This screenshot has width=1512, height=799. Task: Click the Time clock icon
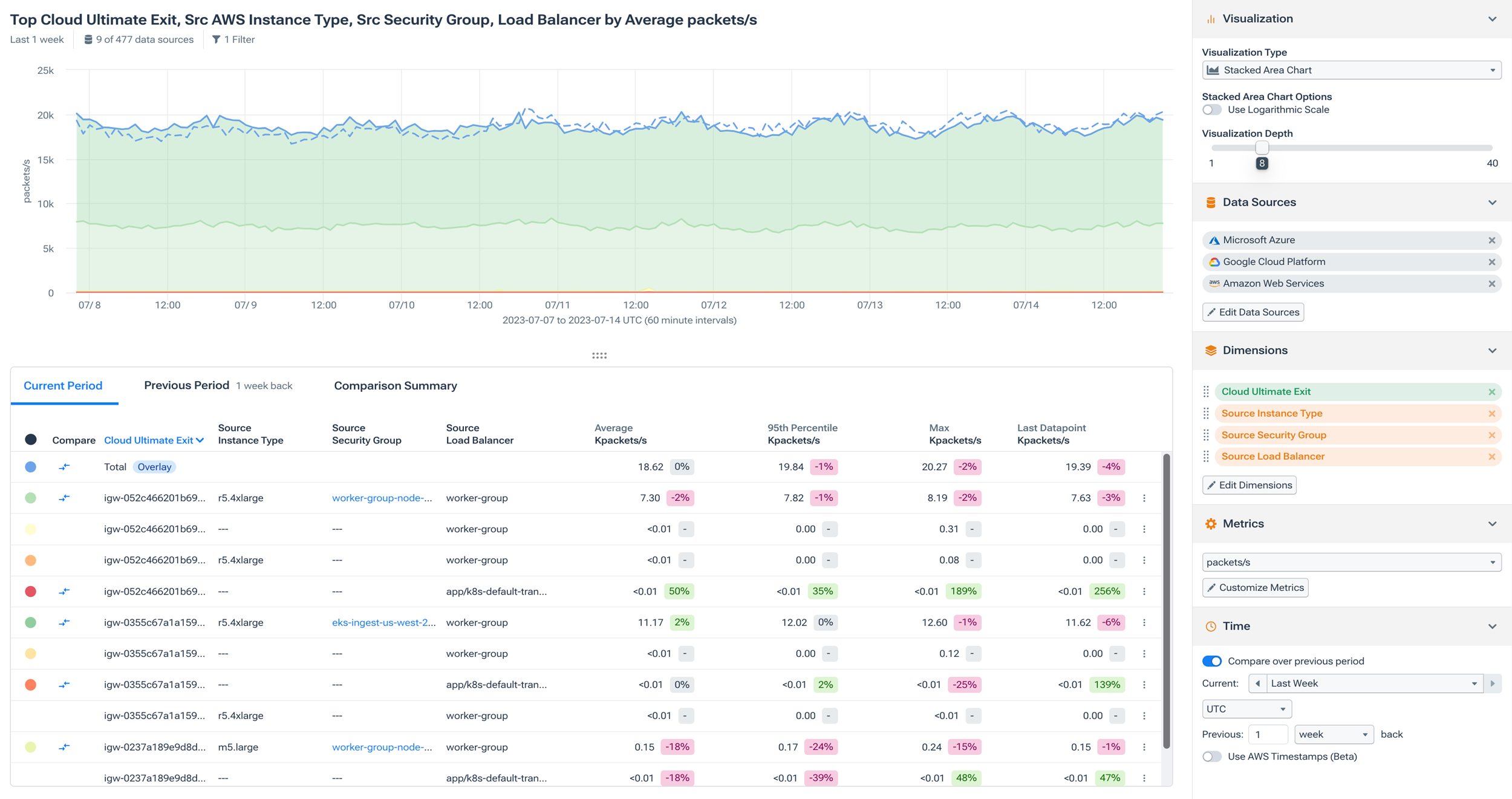1211,626
